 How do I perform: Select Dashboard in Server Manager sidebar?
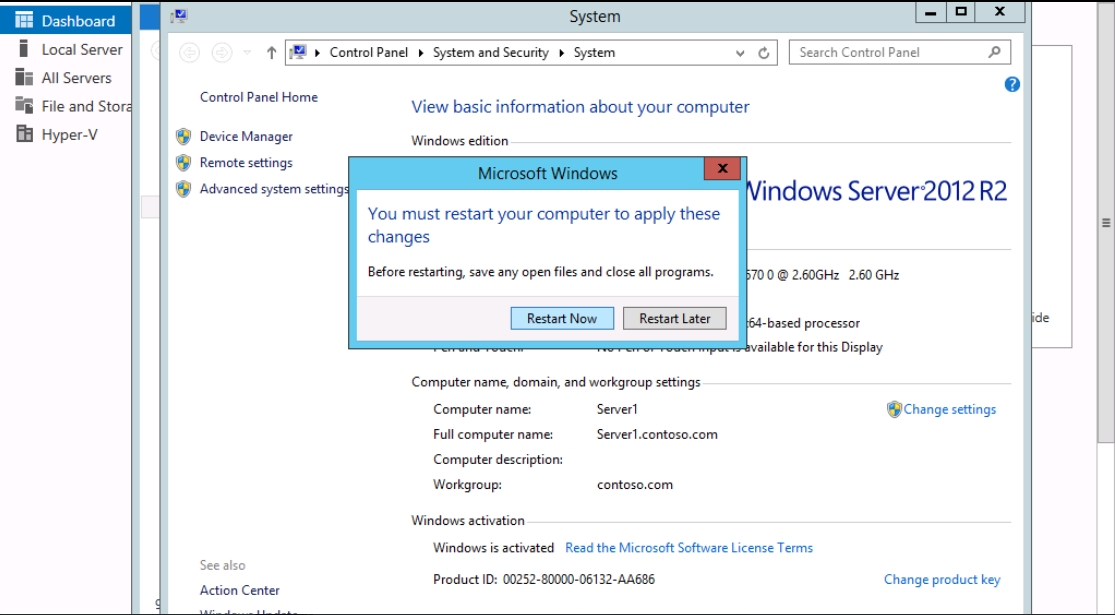[x=65, y=21]
